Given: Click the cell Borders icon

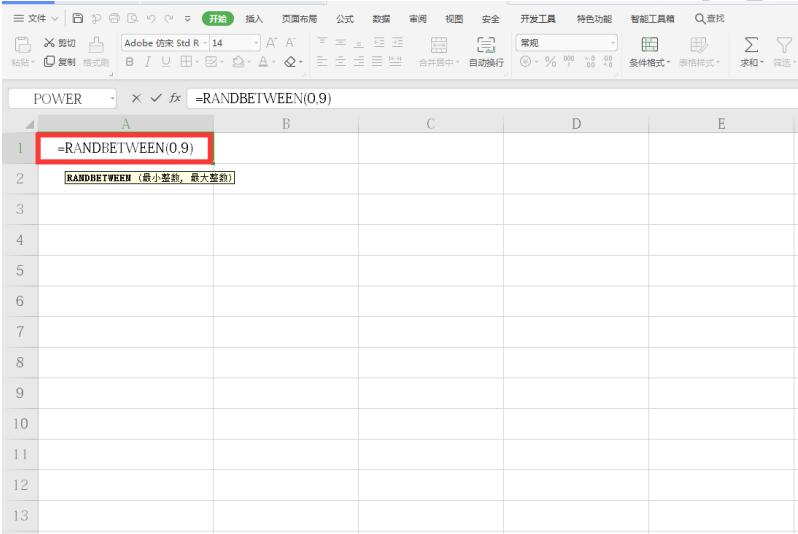Looking at the screenshot, I should click(186, 62).
